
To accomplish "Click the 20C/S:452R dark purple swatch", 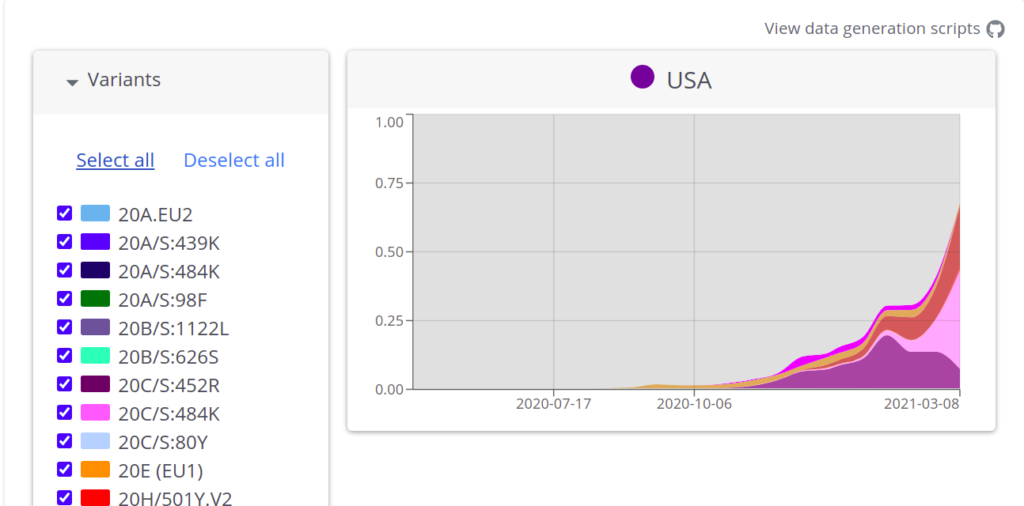I will point(95,384).
